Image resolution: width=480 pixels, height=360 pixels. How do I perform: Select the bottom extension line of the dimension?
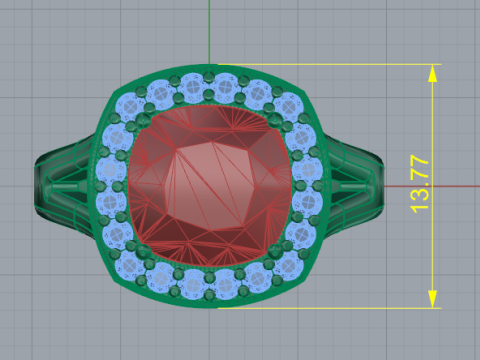(329, 308)
